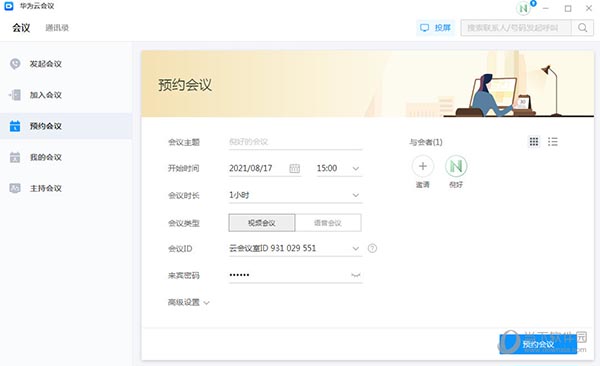Open the user avatar N at top
This screenshot has height=366, width=600.
[x=523, y=8]
